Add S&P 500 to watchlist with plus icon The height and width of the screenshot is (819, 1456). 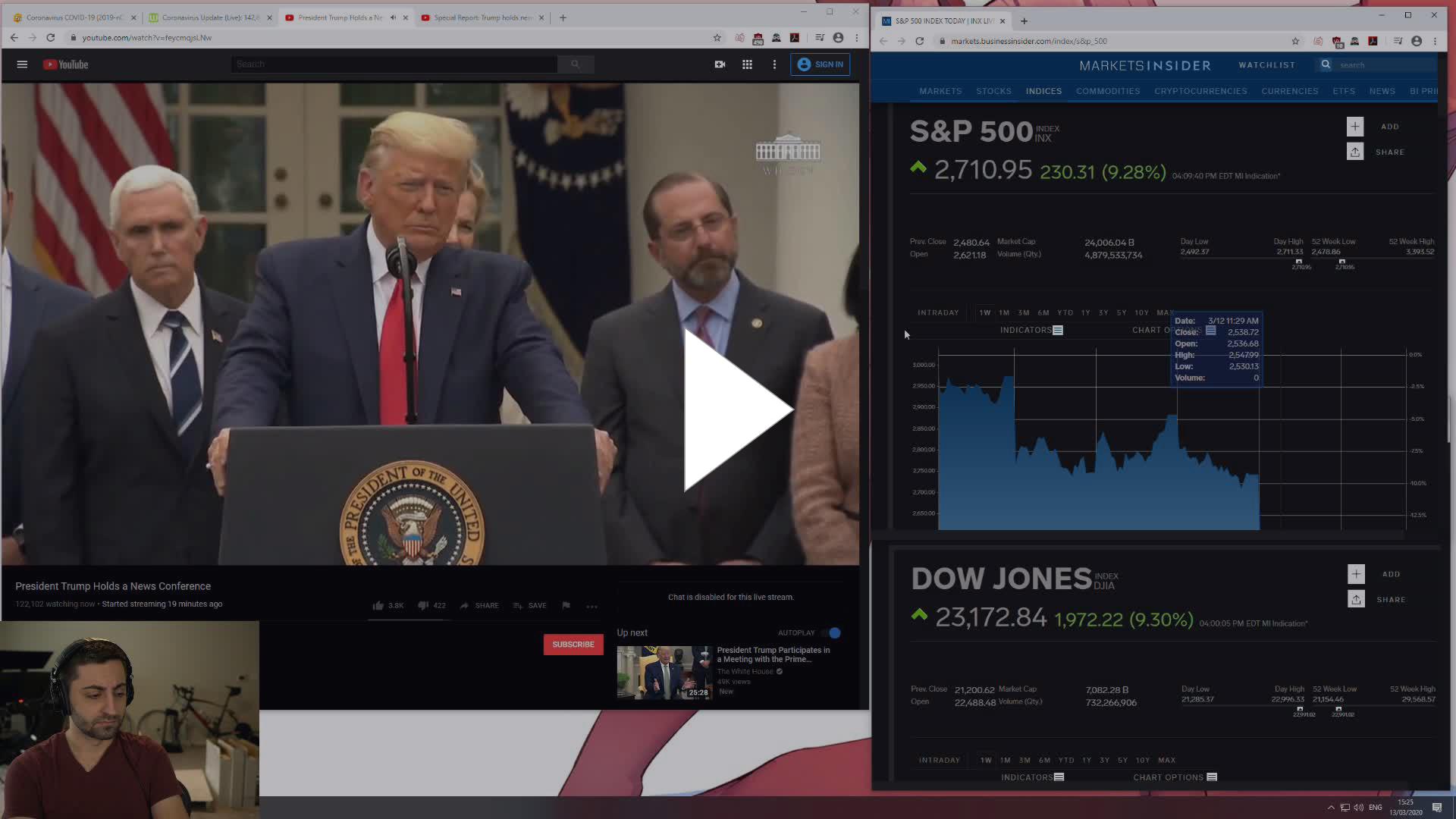(x=1355, y=127)
